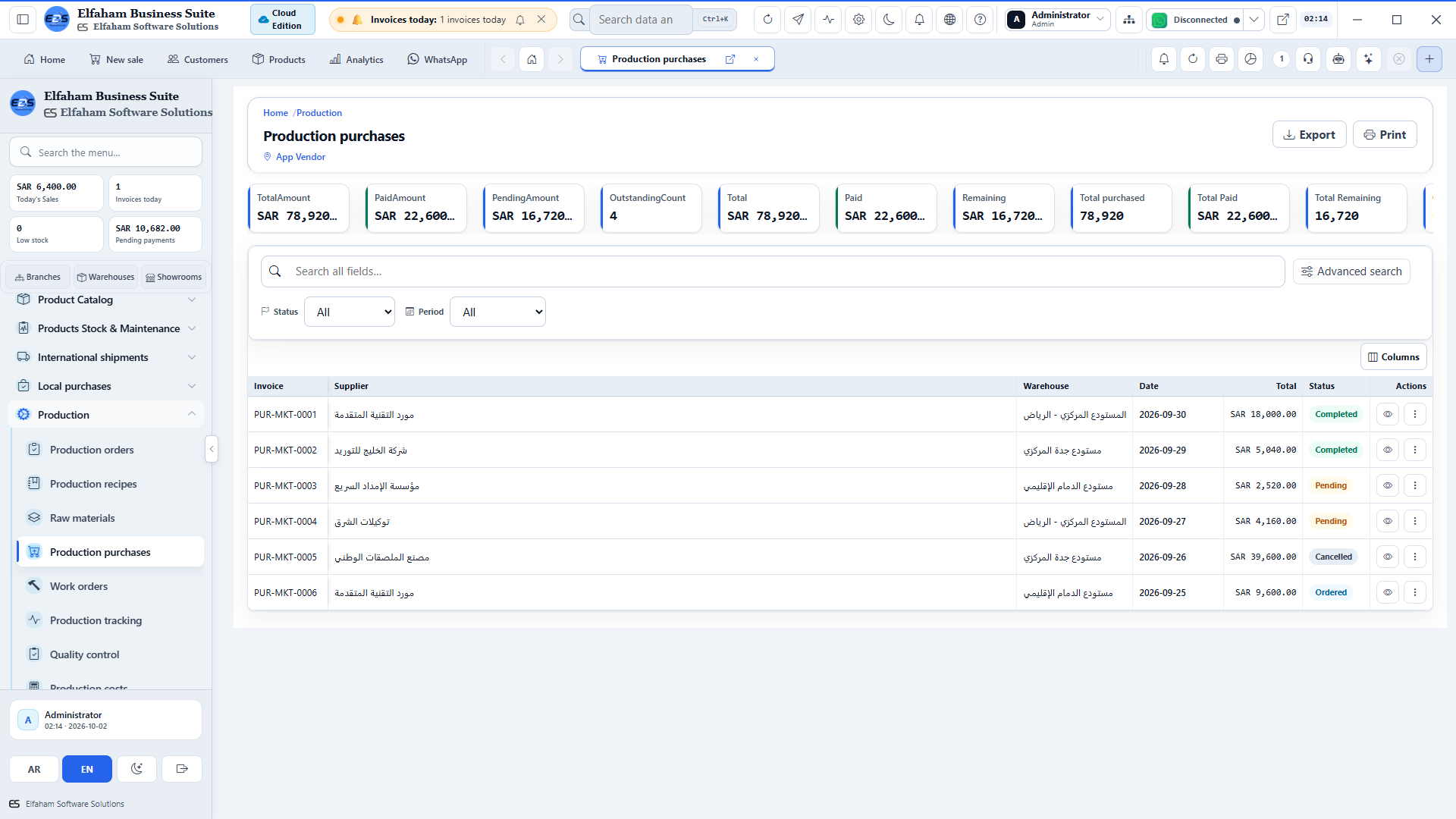Screen dimensions: 1456x819
Task: Click the refresh icon in top bar
Action: pos(767,20)
